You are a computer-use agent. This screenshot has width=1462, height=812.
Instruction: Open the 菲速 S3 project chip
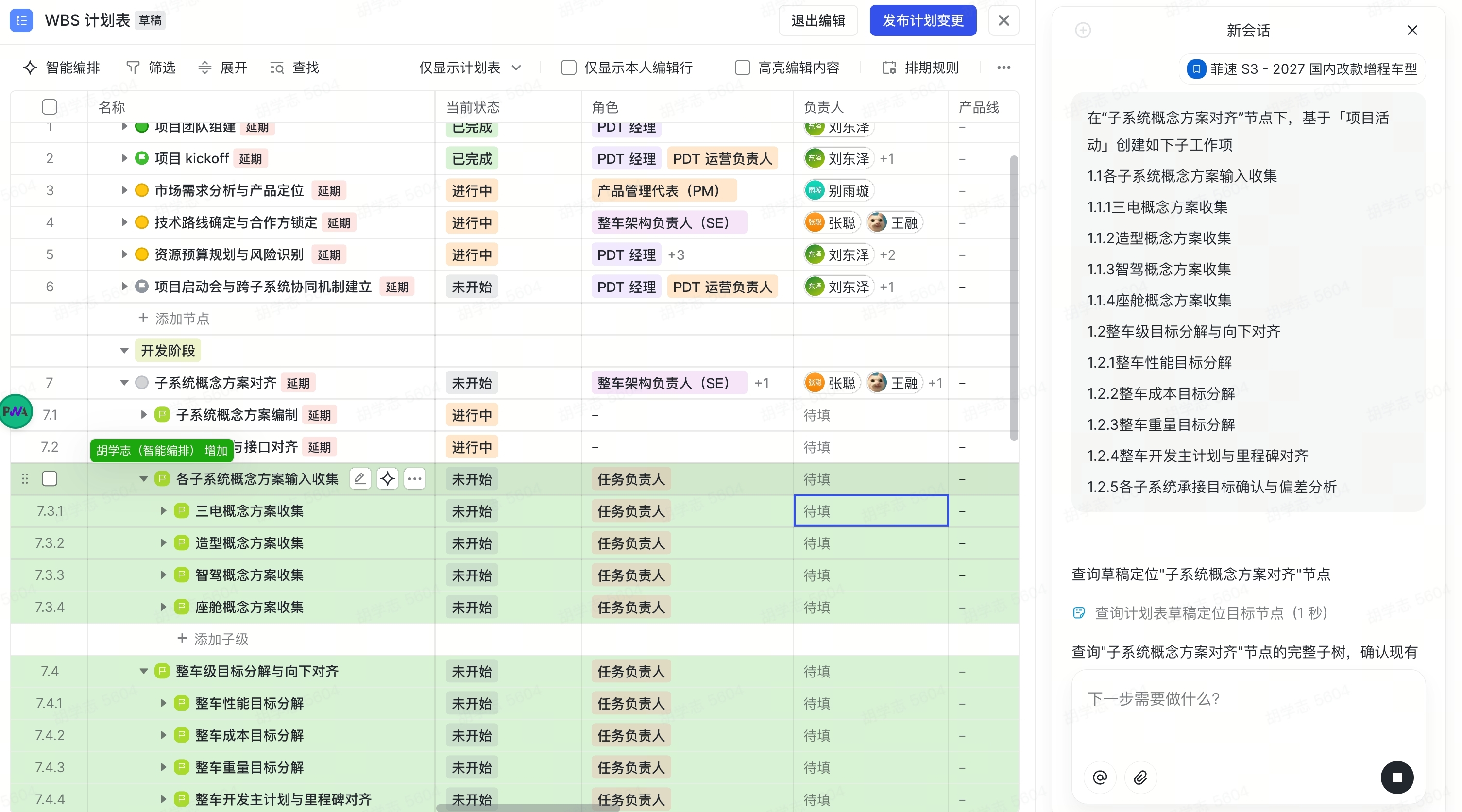(1303, 68)
